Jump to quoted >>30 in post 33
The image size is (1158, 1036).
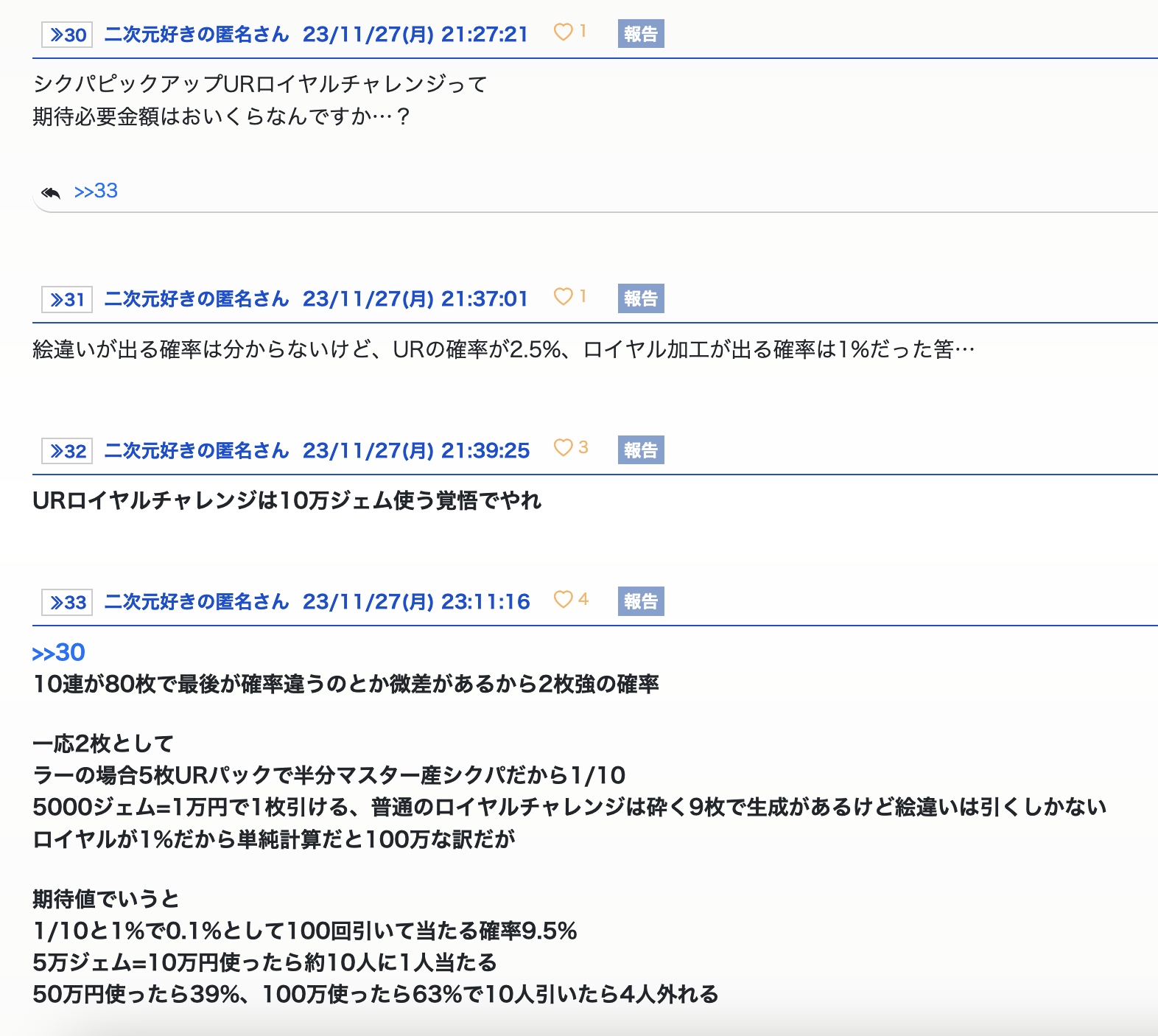point(59,653)
